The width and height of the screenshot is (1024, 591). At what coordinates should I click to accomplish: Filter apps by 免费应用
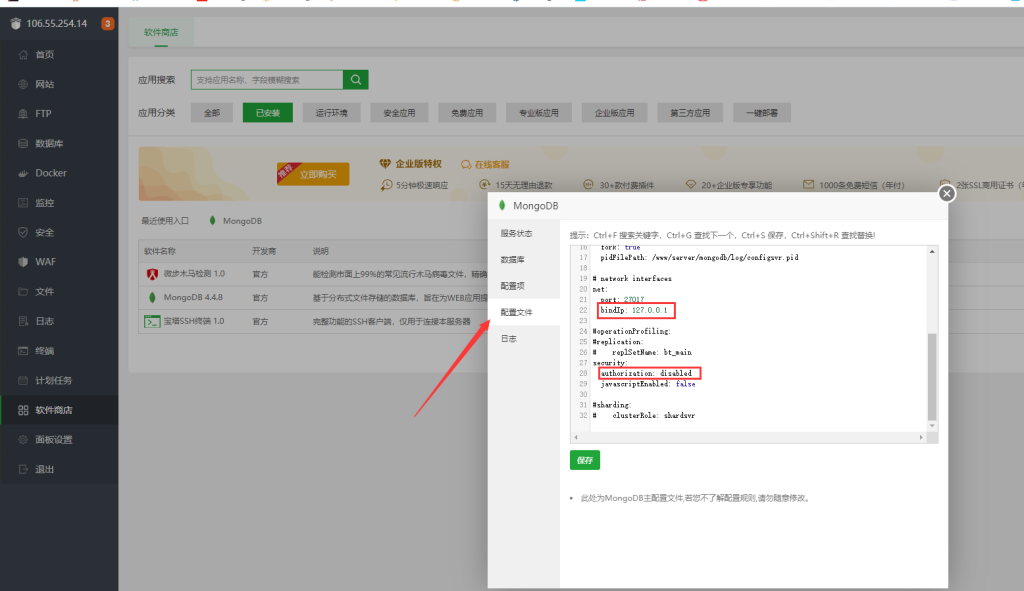[465, 112]
